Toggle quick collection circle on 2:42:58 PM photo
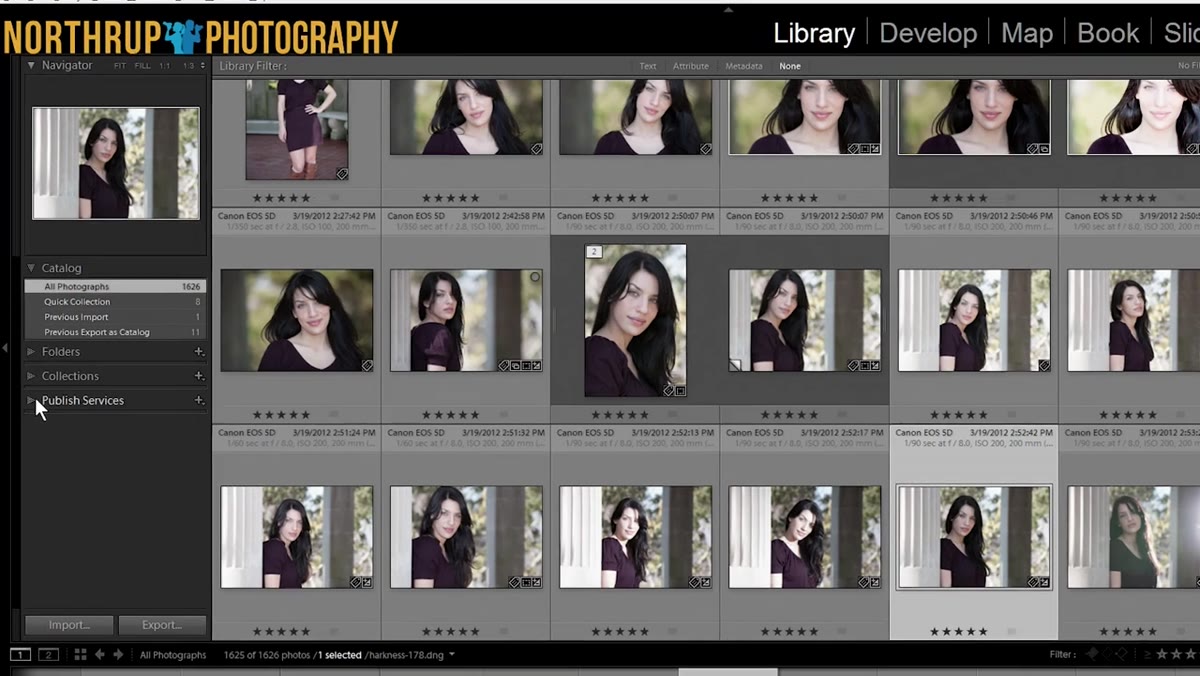 [x=535, y=277]
